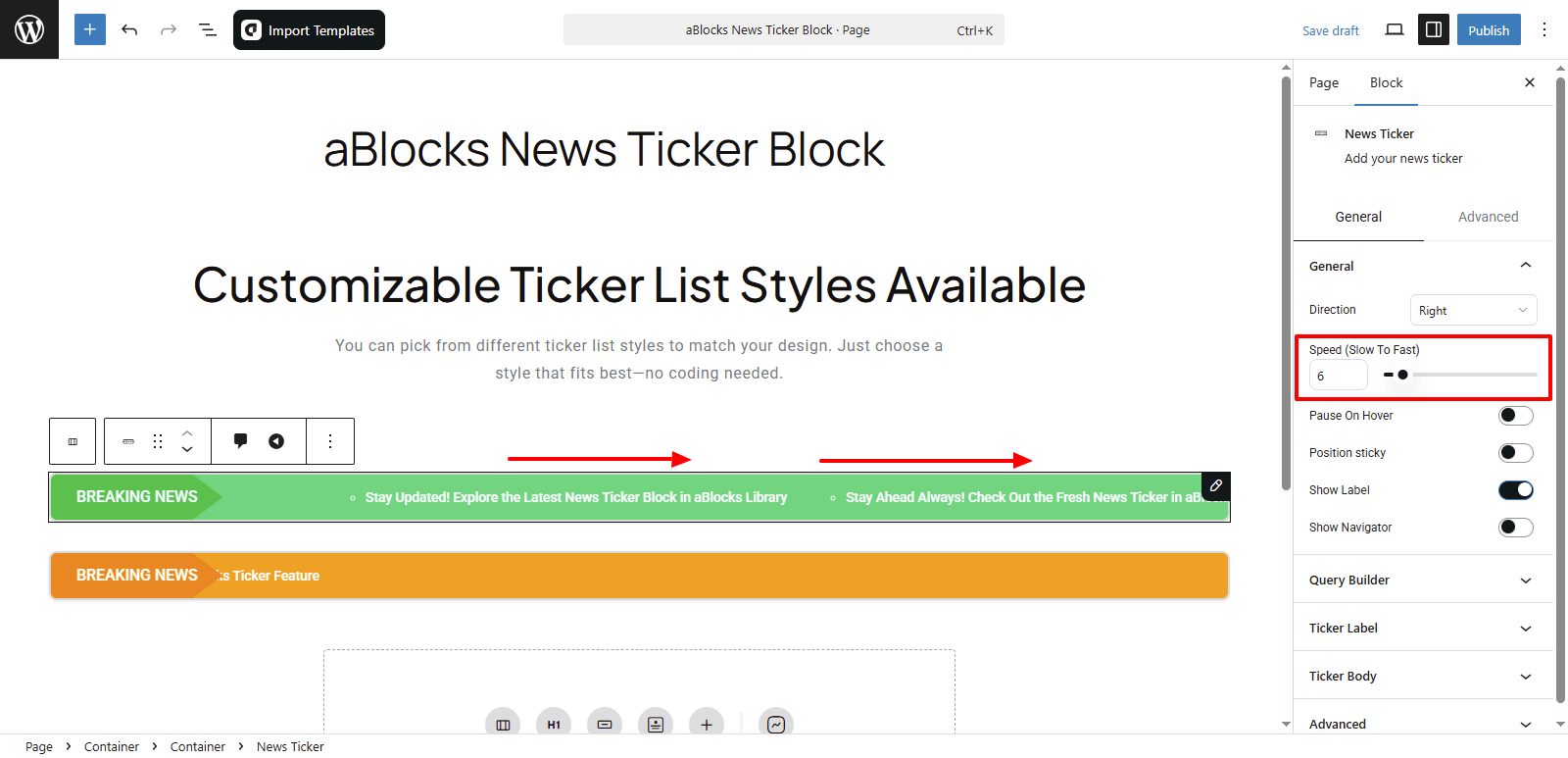Select the General settings tab

point(1358,217)
